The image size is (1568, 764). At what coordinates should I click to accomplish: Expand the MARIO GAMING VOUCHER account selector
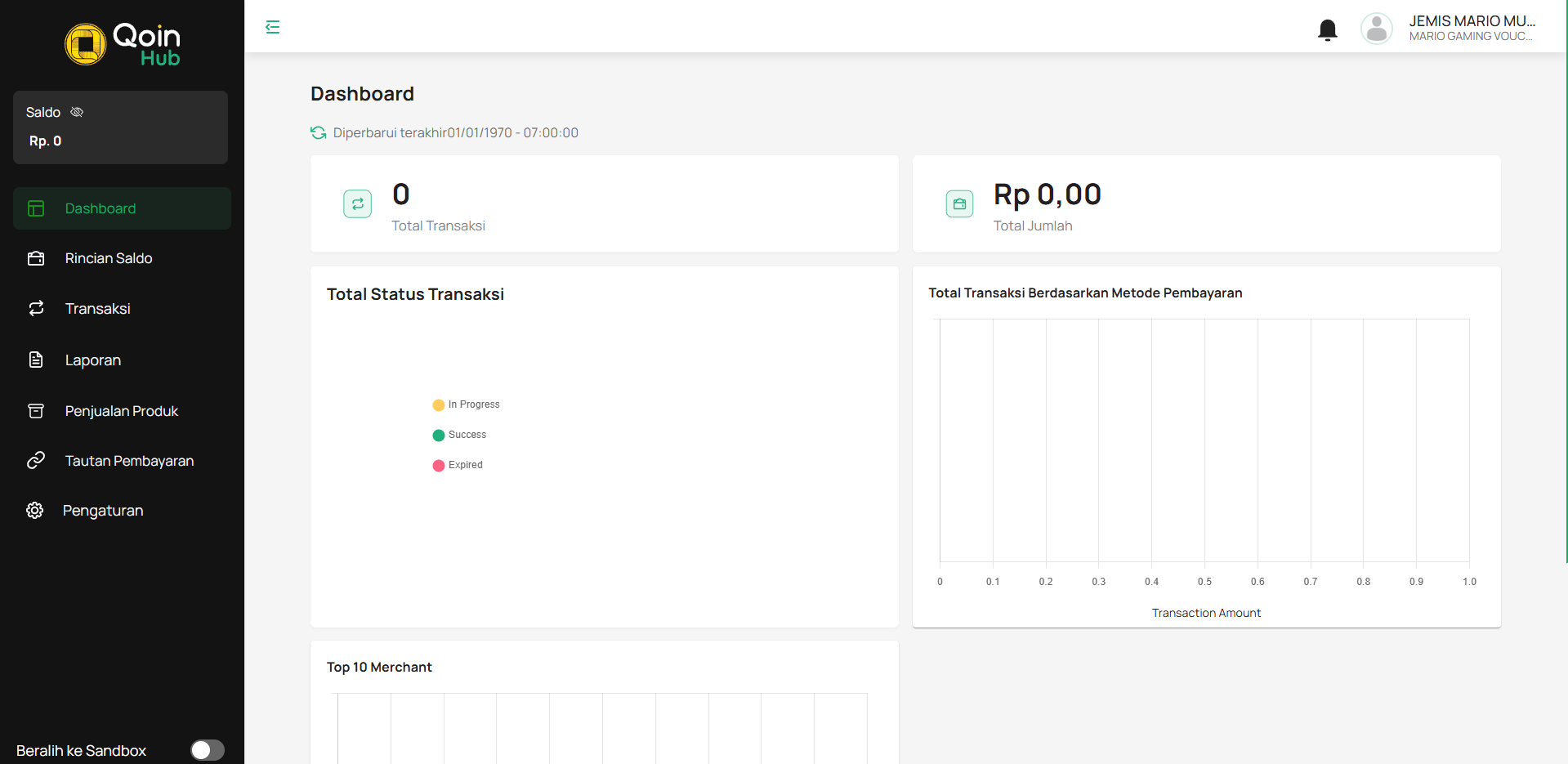[1471, 36]
